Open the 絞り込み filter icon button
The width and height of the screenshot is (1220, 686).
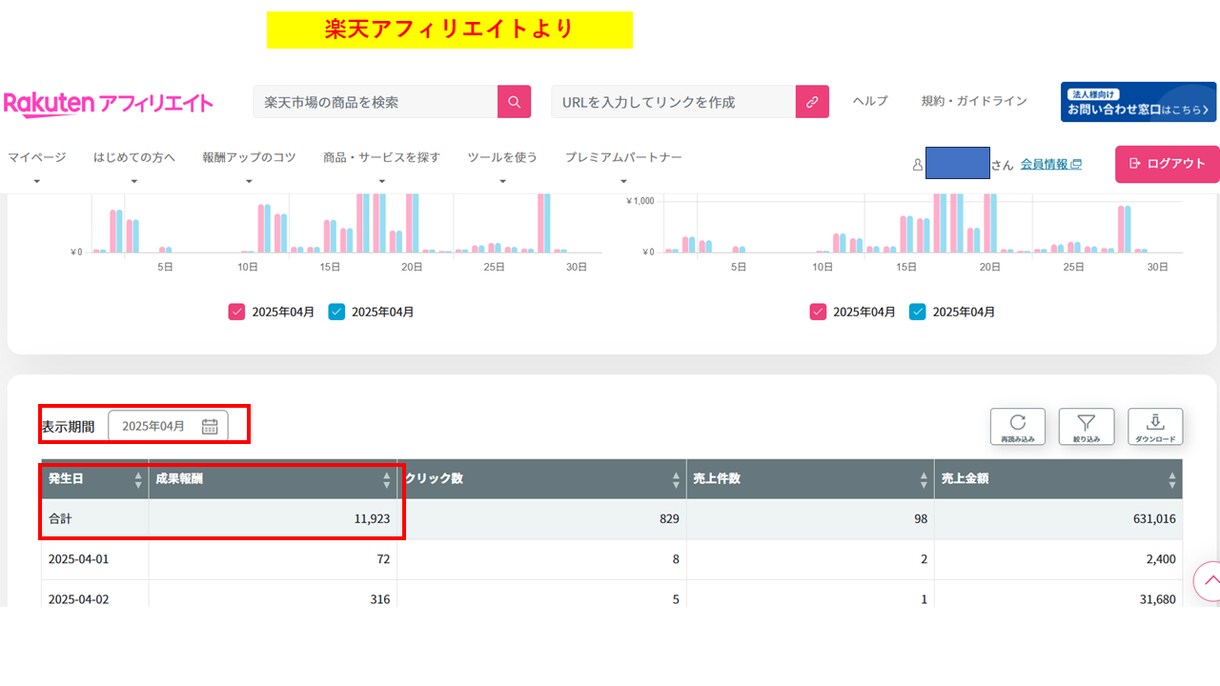[x=1086, y=427]
